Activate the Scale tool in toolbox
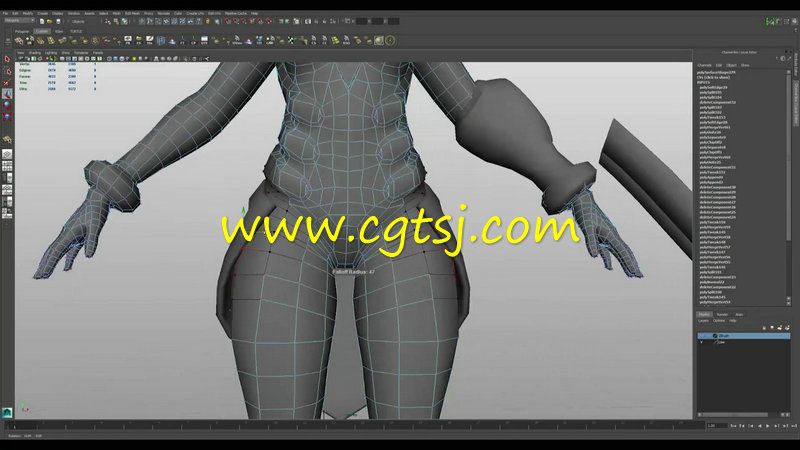The image size is (800, 450). pos(7,117)
